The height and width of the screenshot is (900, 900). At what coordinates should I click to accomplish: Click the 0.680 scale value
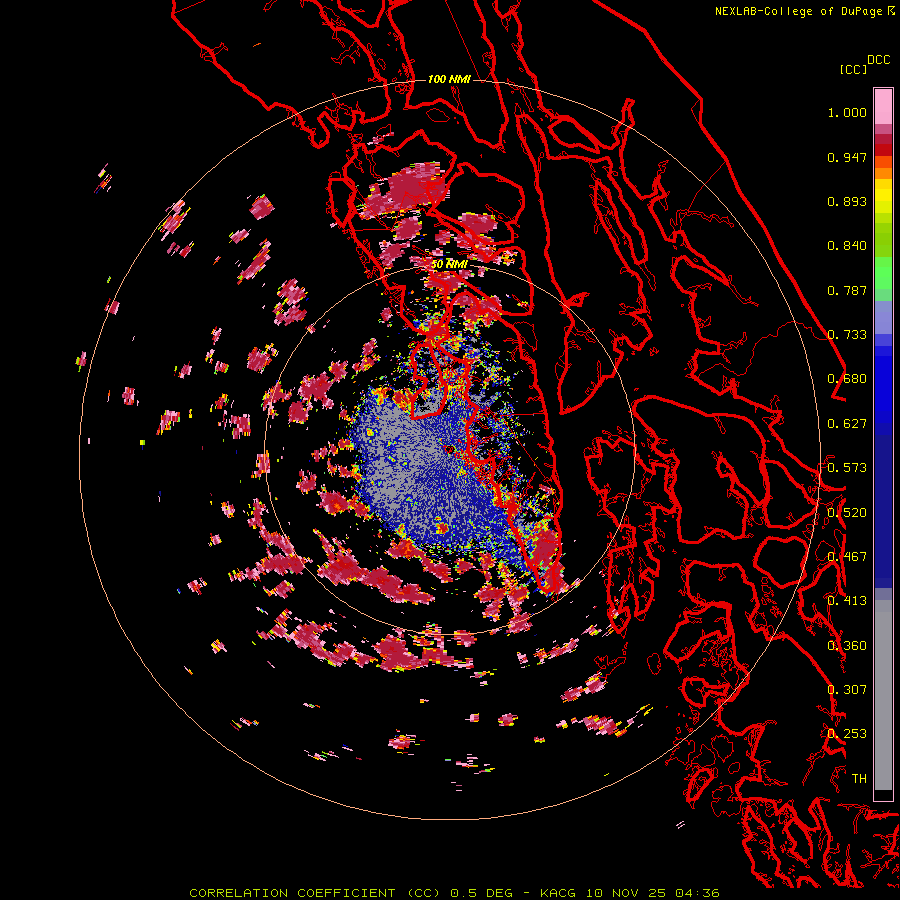click(847, 379)
